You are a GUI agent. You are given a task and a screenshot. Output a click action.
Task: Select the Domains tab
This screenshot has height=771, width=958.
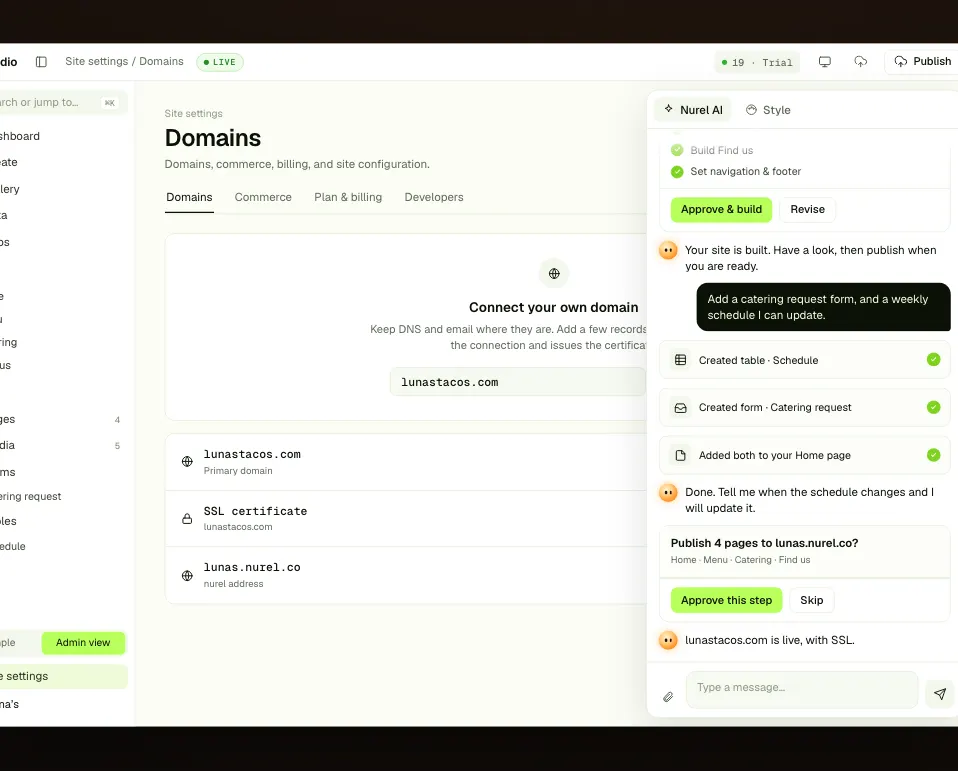189,197
